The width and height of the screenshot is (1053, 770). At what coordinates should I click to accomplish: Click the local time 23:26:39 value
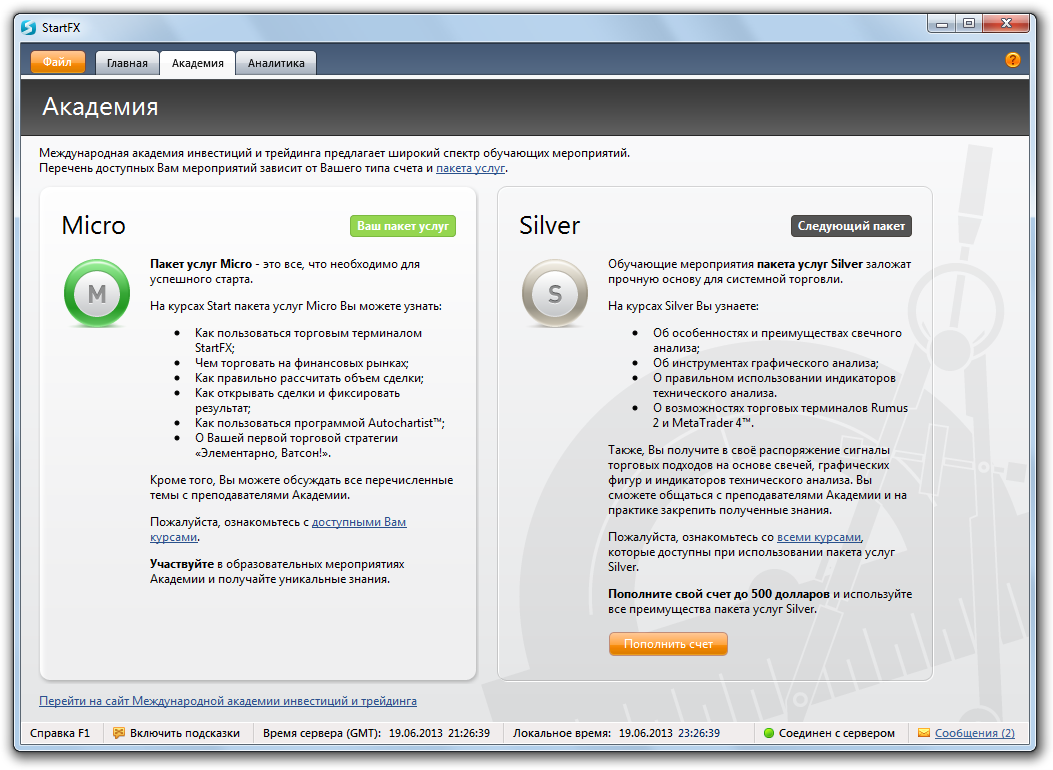tap(698, 733)
